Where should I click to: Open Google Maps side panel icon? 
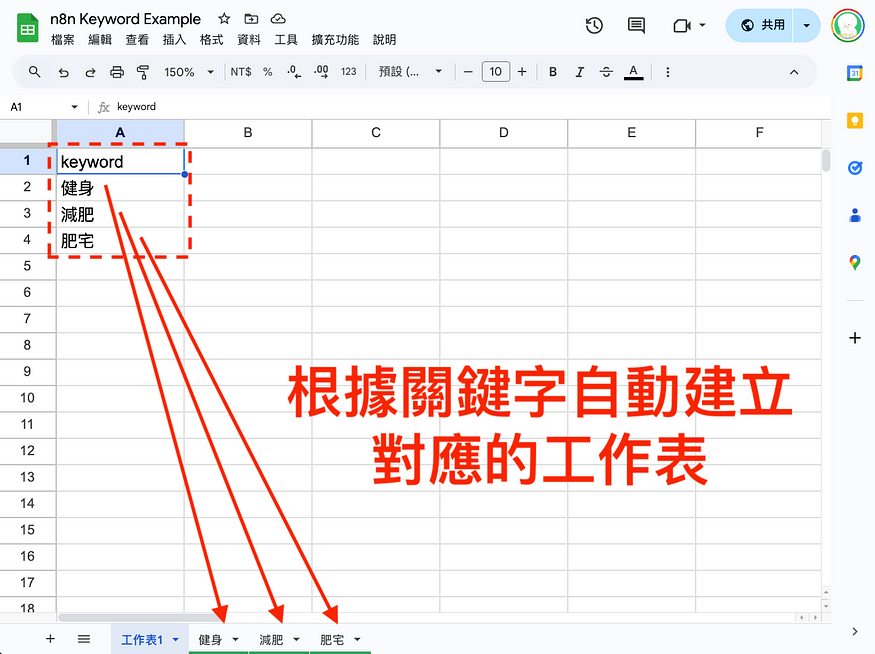point(854,262)
